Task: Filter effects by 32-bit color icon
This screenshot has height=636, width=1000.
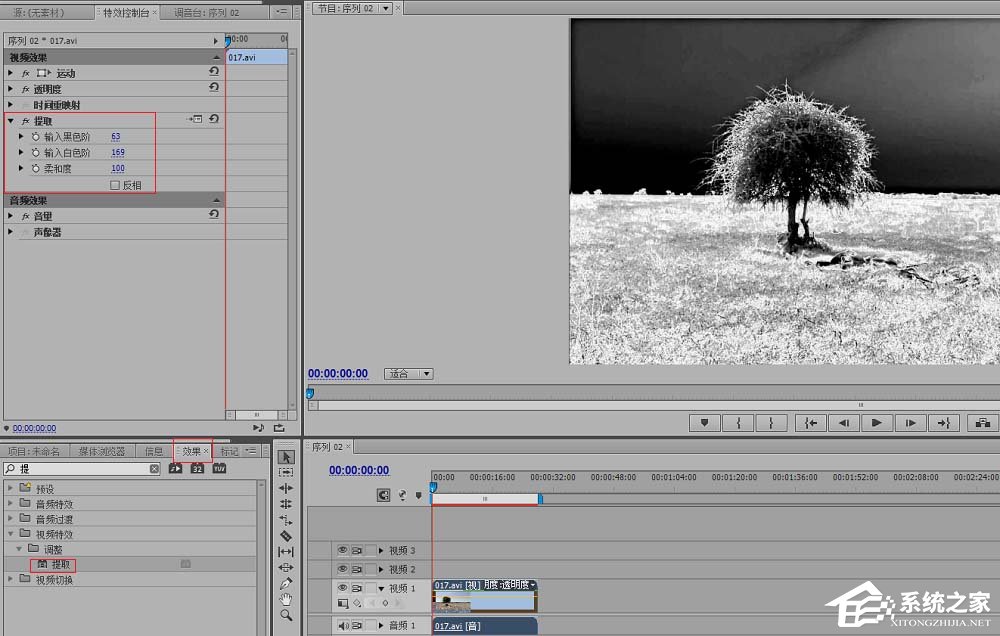Action: [x=197, y=468]
